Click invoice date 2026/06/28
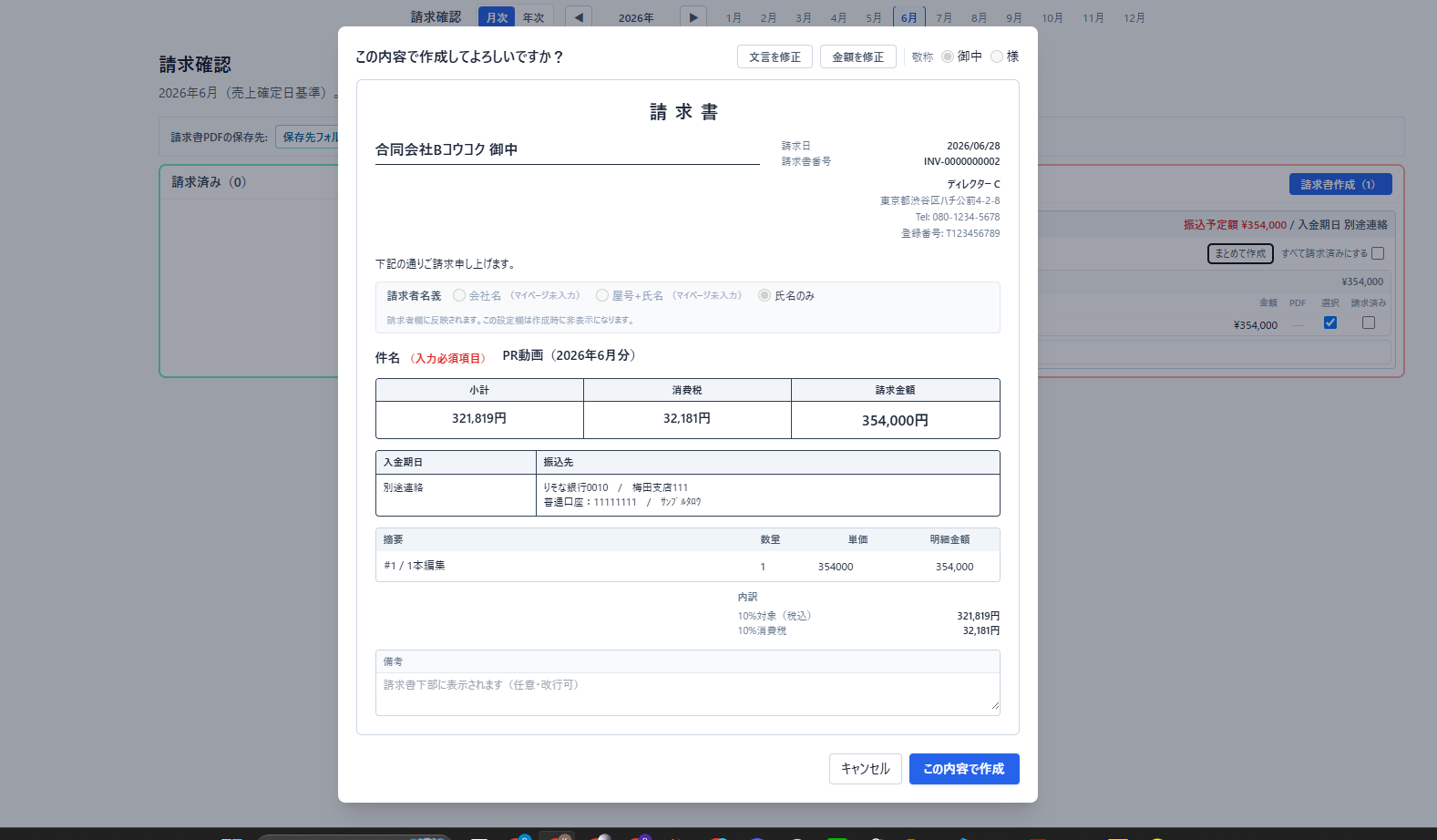This screenshot has height=840, width=1437. (973, 146)
